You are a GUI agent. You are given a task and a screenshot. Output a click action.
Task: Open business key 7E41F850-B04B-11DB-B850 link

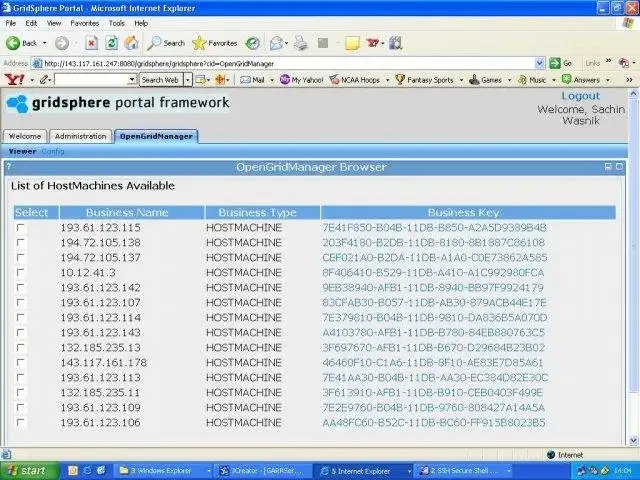click(434, 227)
